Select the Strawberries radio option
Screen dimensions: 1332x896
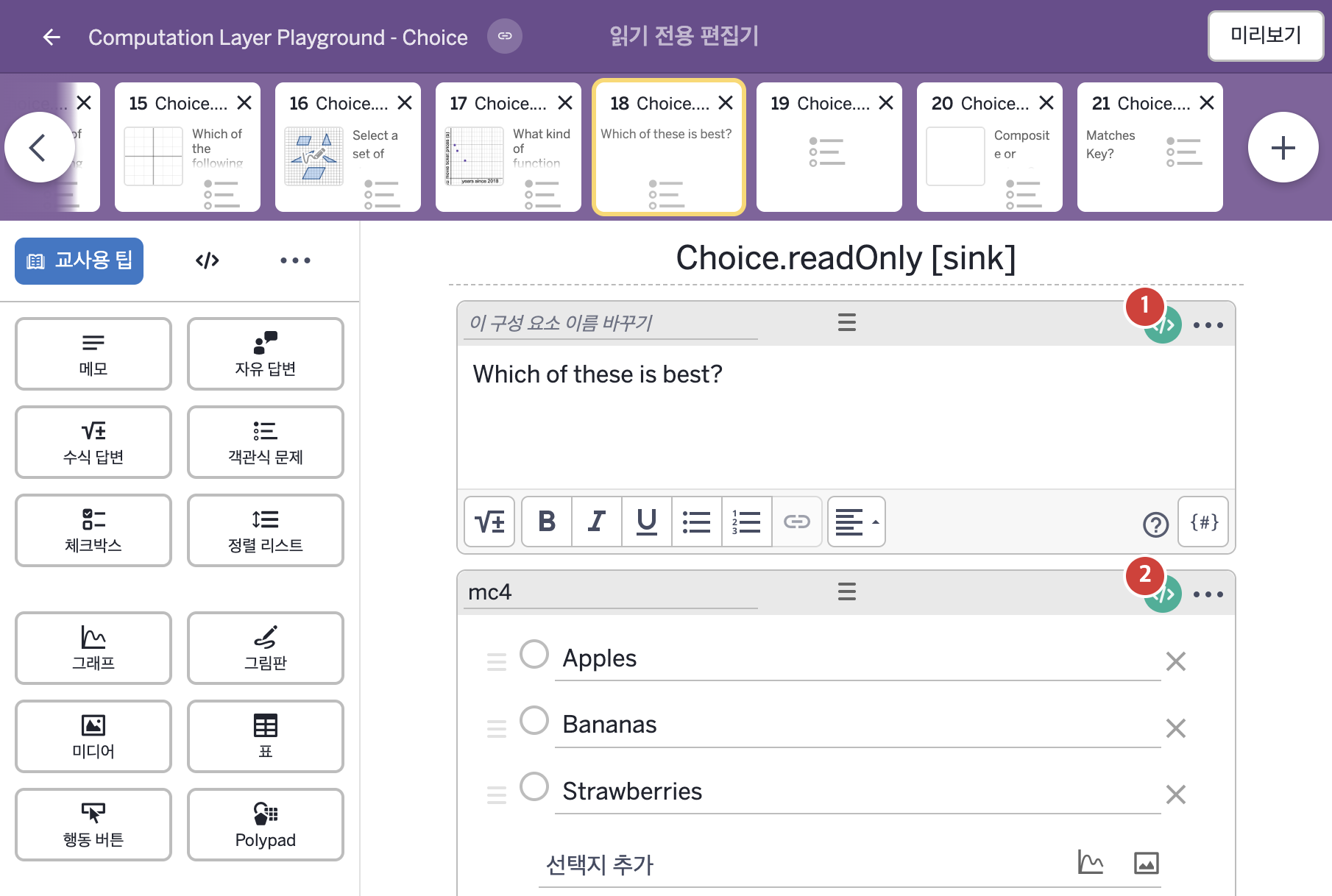[534, 786]
